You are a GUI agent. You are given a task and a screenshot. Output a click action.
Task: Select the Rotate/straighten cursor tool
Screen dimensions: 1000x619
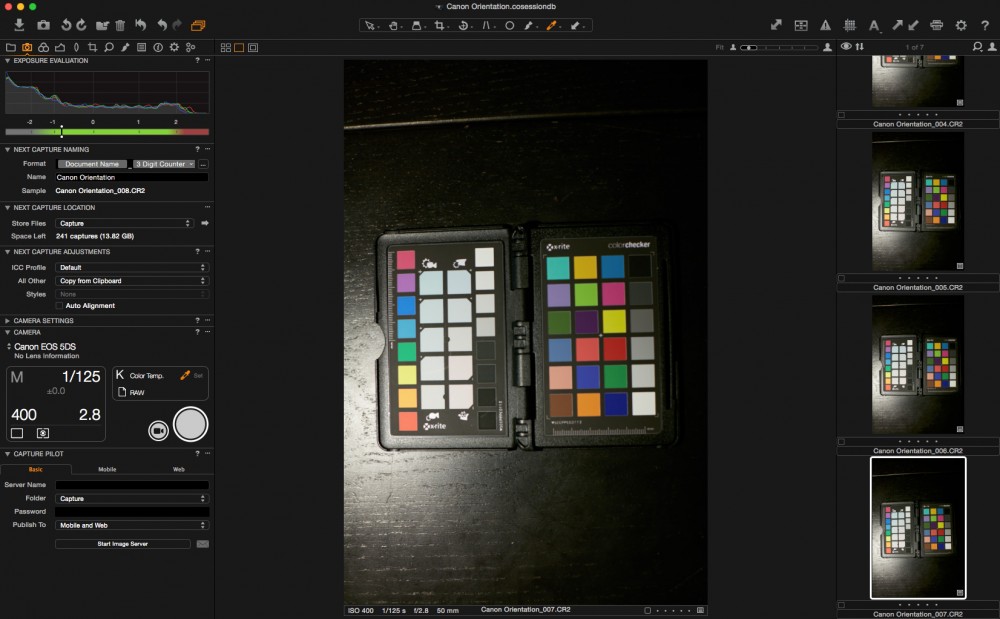[x=463, y=25]
